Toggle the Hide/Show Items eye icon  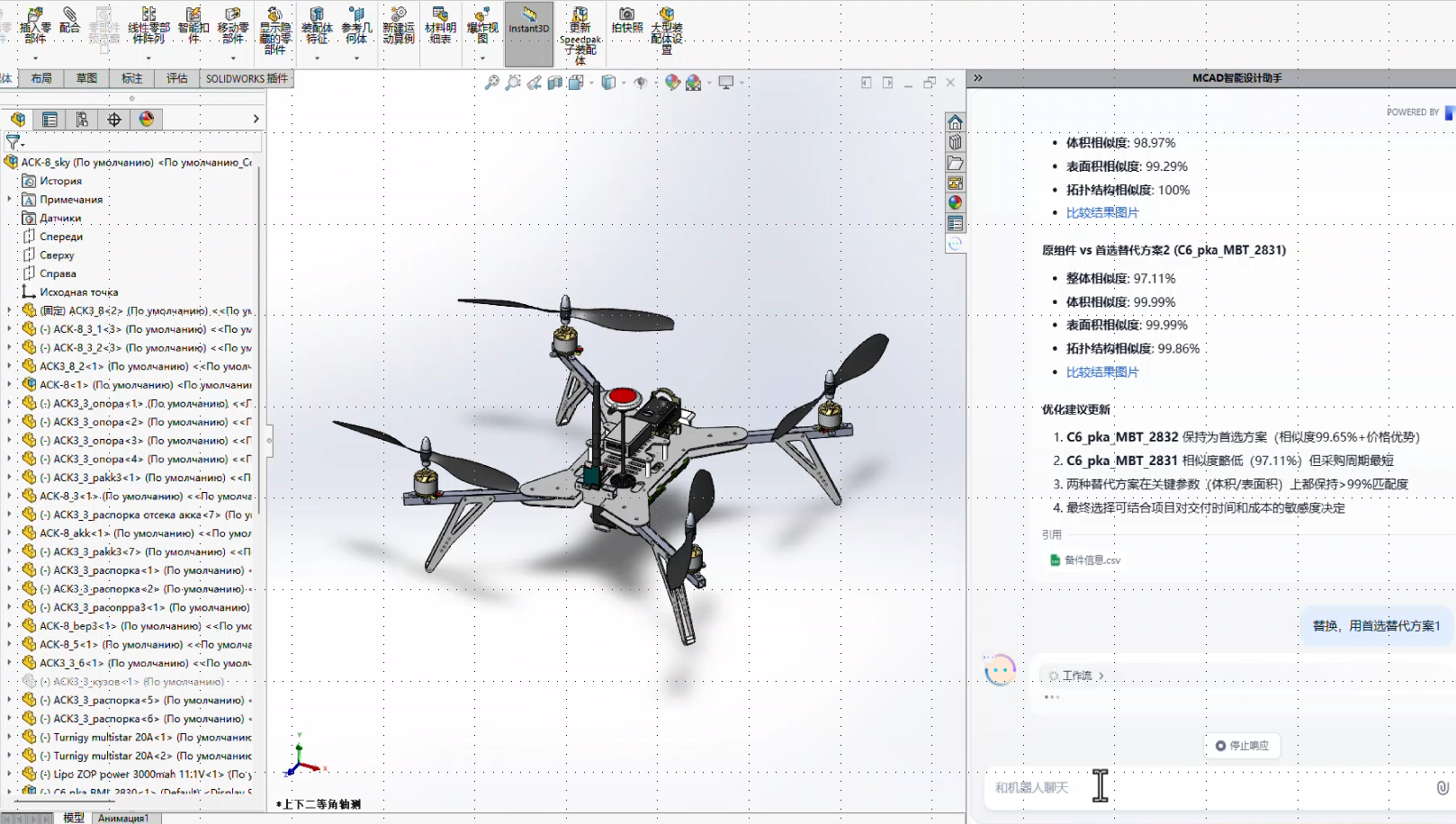click(x=641, y=83)
